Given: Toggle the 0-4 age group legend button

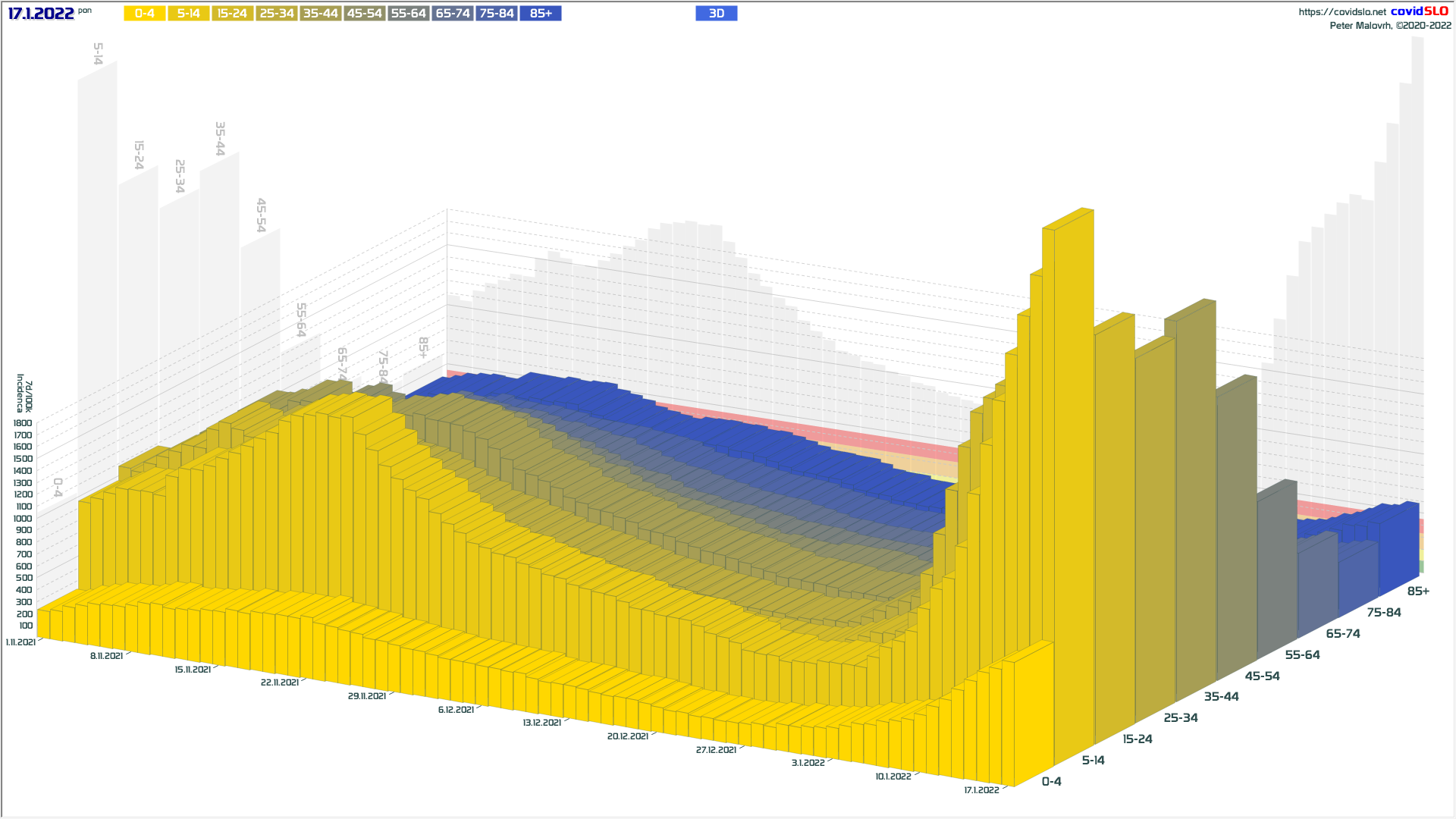Looking at the screenshot, I should coord(144,14).
